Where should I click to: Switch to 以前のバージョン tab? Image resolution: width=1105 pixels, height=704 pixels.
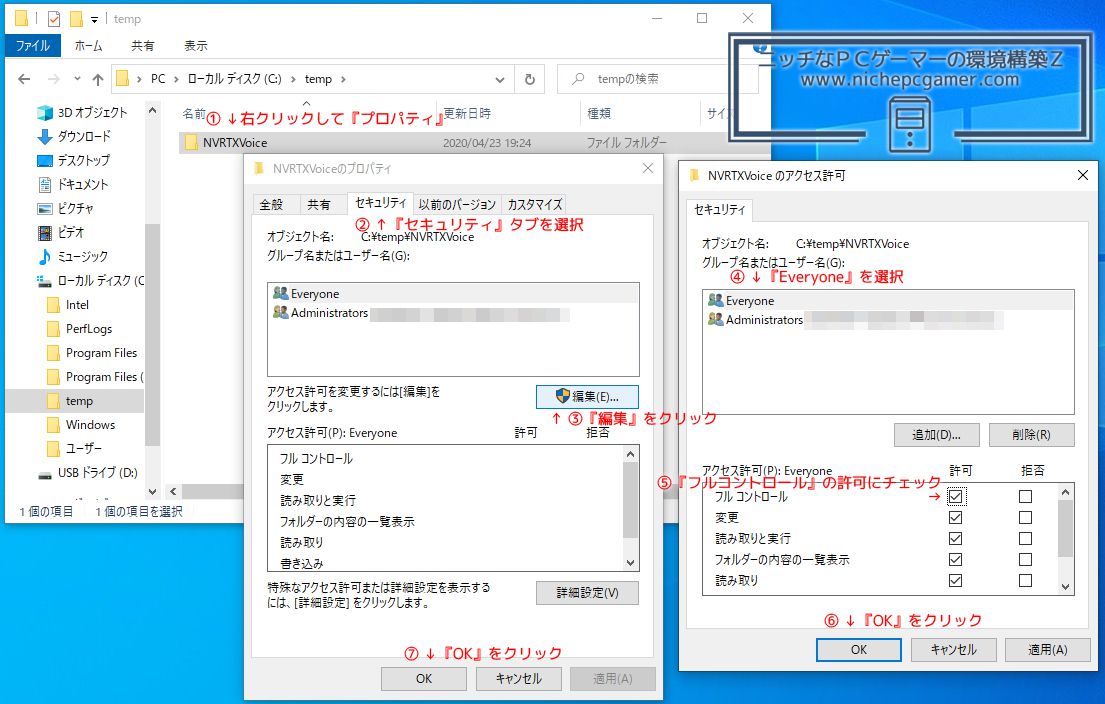(x=457, y=204)
